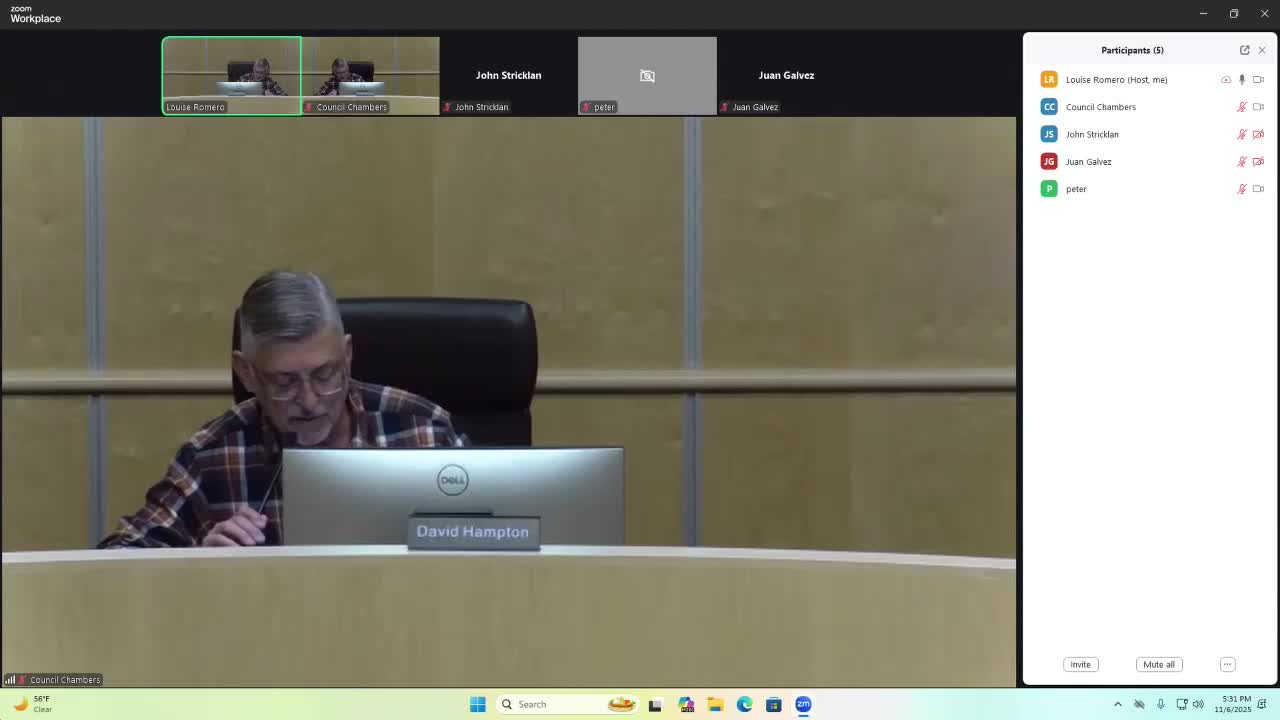Open the Windows Start menu
This screenshot has width=1280, height=720.
pos(478,704)
